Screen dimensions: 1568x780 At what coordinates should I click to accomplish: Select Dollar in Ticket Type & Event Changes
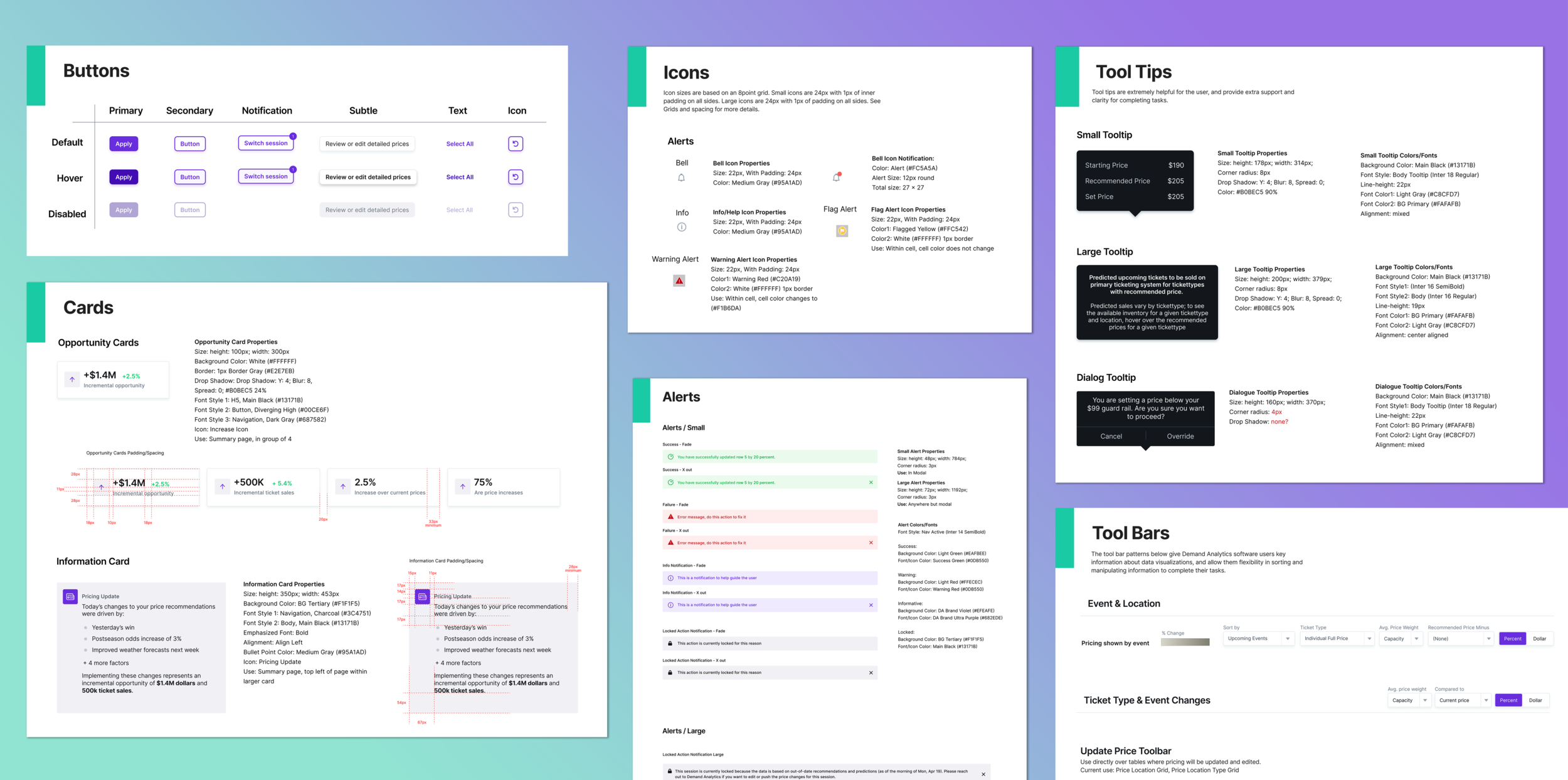(1535, 700)
